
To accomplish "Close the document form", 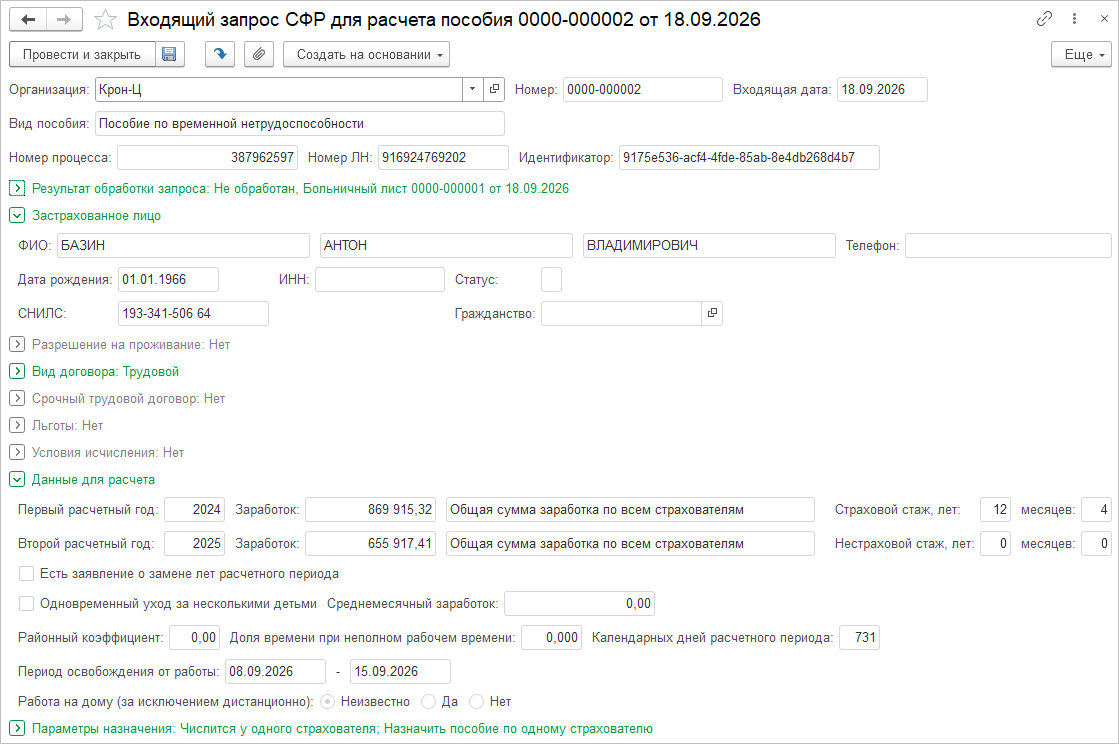I will tap(1104, 19).
